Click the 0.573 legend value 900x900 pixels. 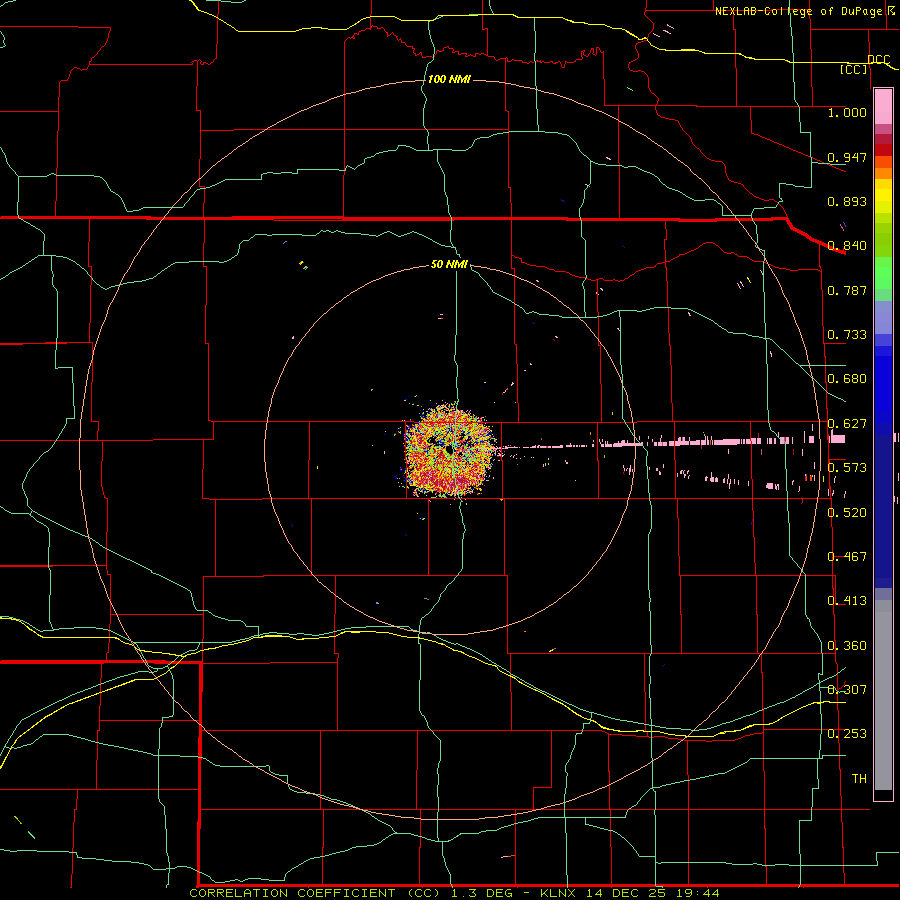pyautogui.click(x=847, y=468)
